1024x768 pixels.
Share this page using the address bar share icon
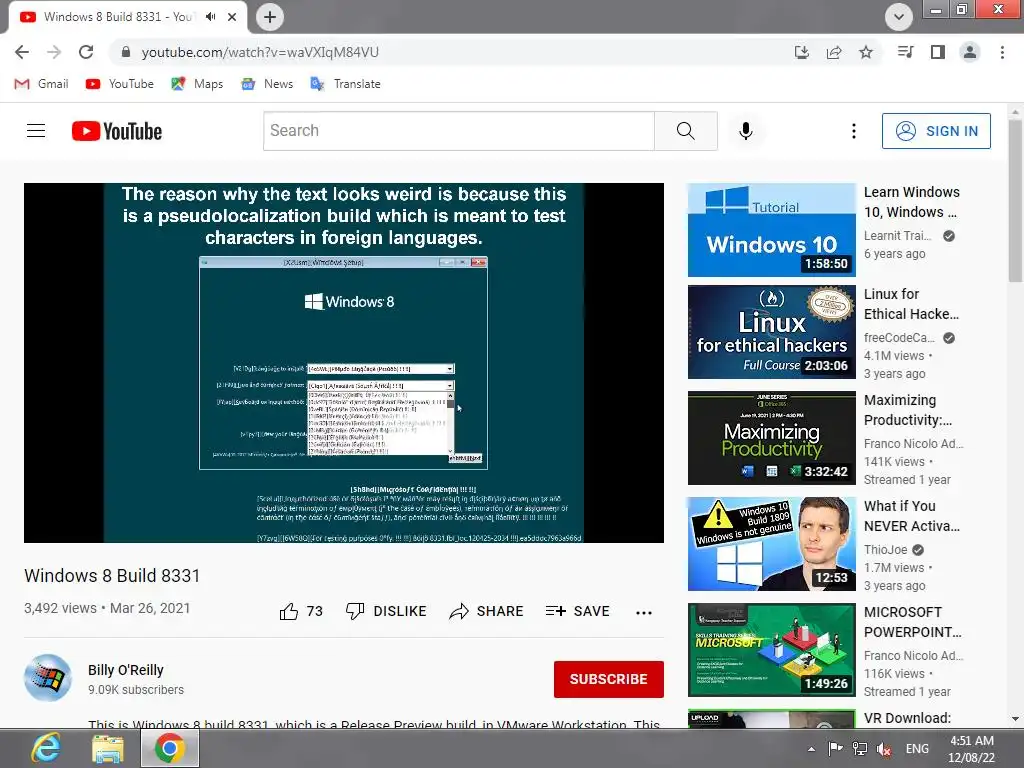coord(834,52)
